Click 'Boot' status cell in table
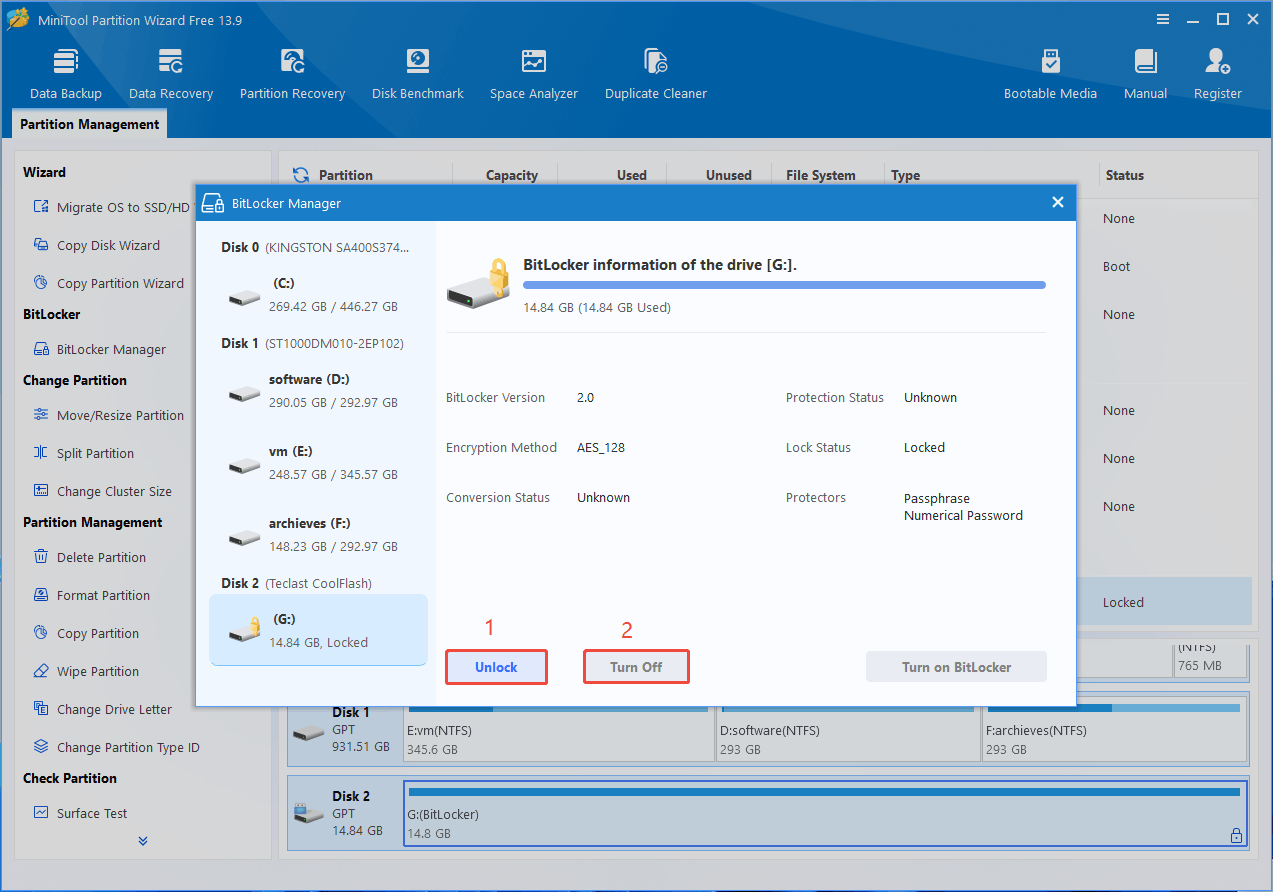Screen dimensions: 1273x892 pyautogui.click(x=1117, y=266)
